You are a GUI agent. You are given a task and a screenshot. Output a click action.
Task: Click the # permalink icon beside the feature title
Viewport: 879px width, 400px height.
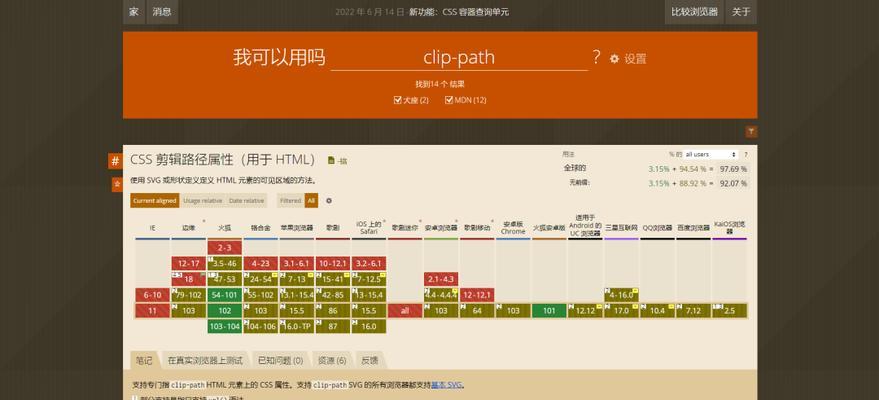[115, 161]
